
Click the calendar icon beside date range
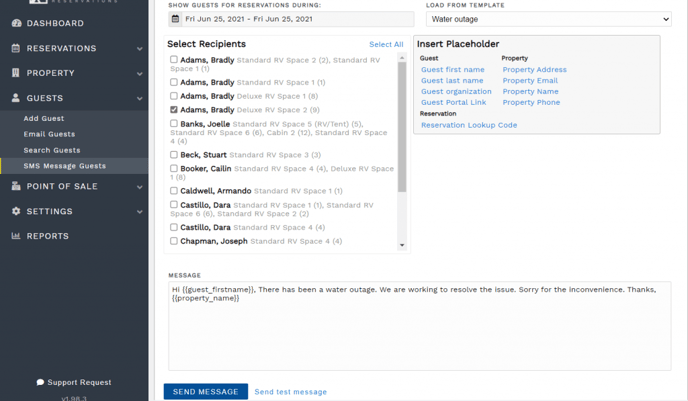pyautogui.click(x=175, y=19)
